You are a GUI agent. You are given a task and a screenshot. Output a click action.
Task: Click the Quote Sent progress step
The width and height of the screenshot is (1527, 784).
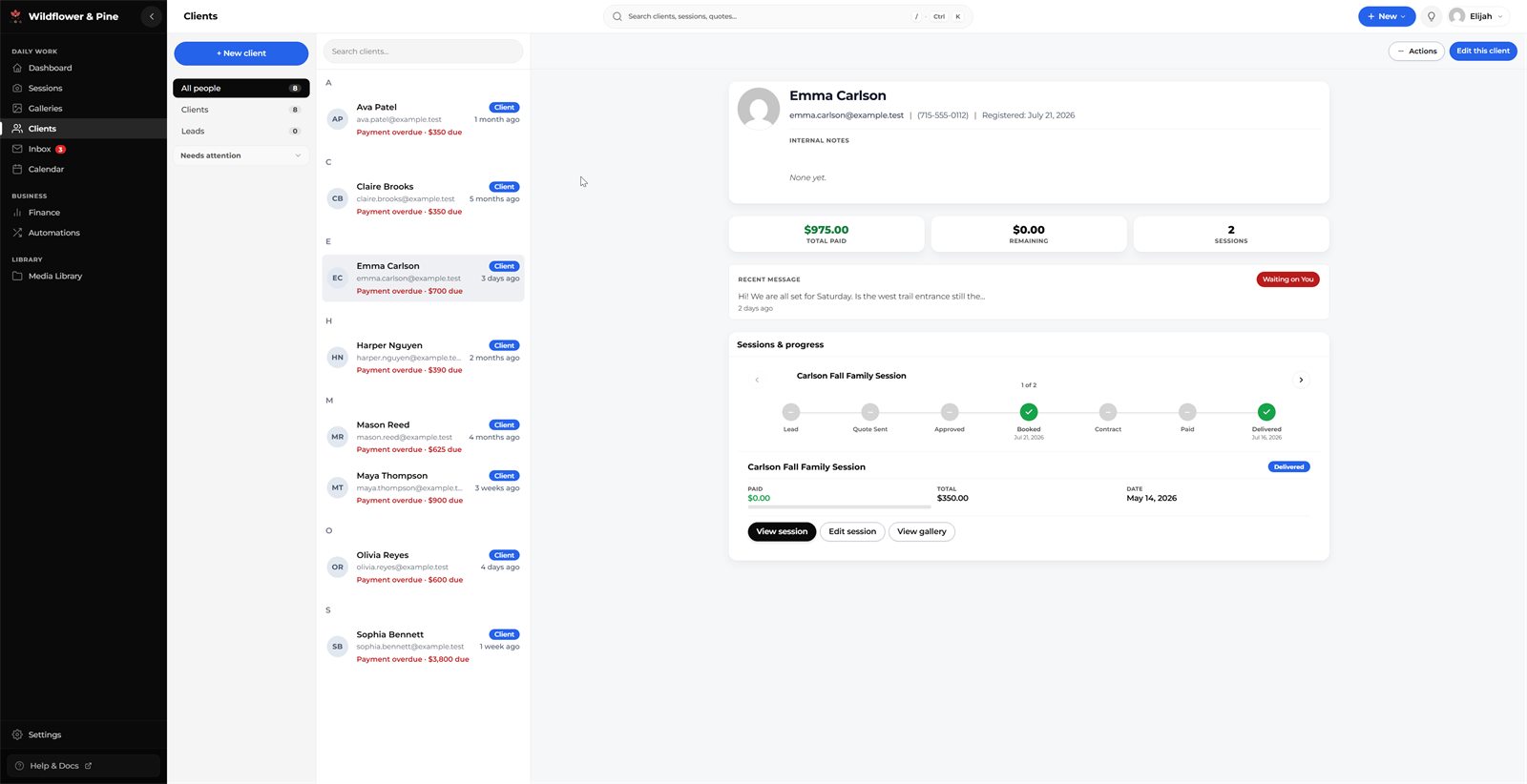coord(870,412)
